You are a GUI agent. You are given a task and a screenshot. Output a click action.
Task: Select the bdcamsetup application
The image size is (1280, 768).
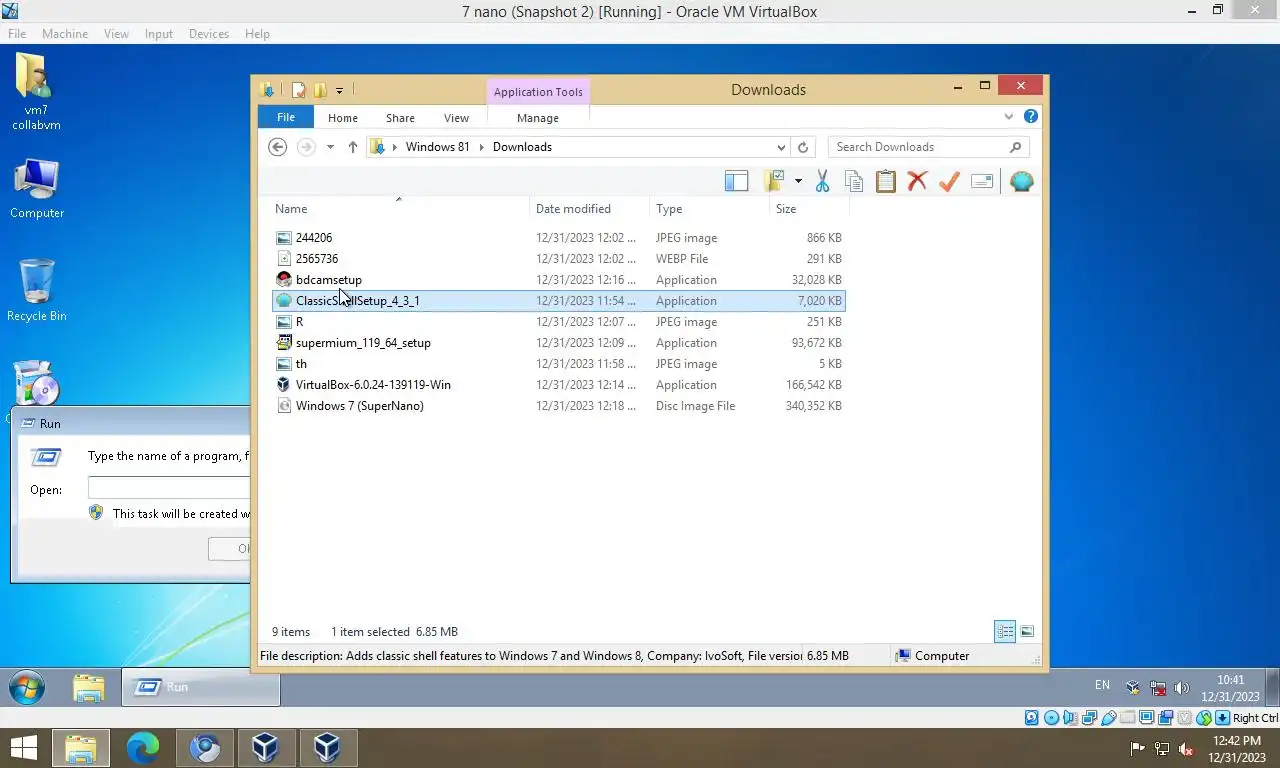click(558, 280)
